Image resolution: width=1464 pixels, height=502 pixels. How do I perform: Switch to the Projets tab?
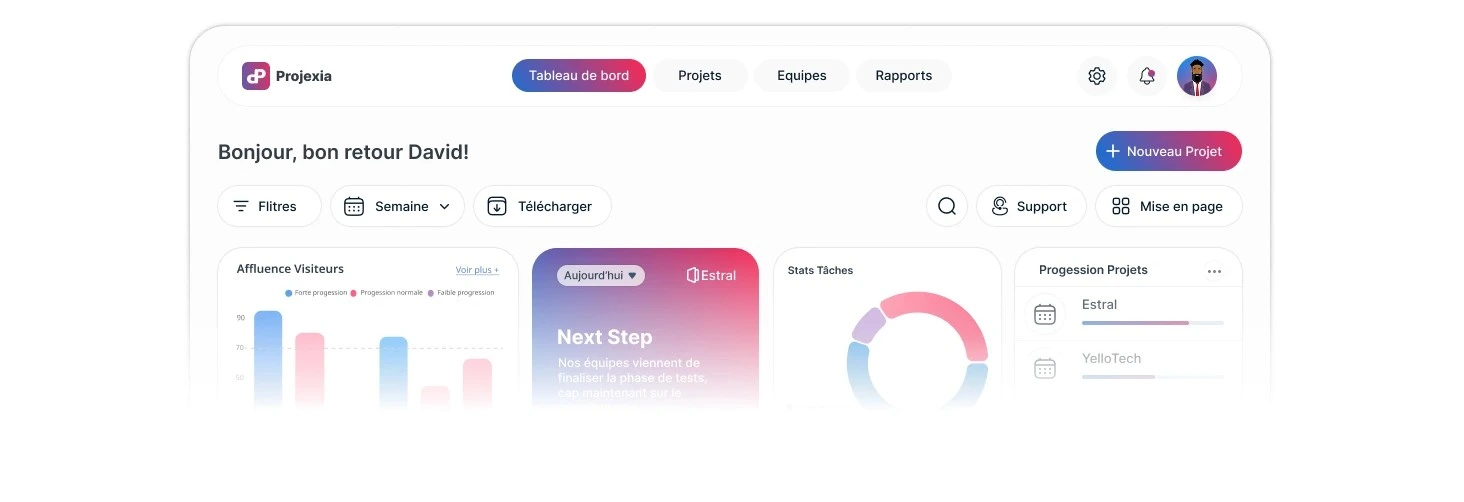[x=700, y=76]
